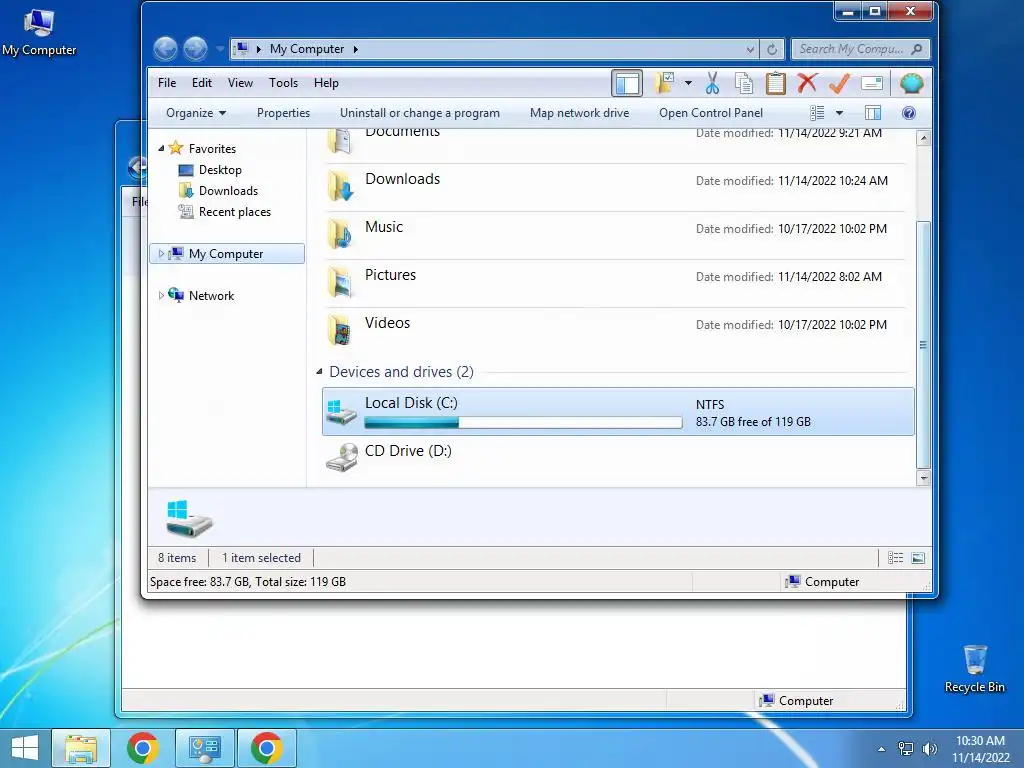Screen dimensions: 1024x768
Task: Select the Music folder
Action: [x=614, y=235]
